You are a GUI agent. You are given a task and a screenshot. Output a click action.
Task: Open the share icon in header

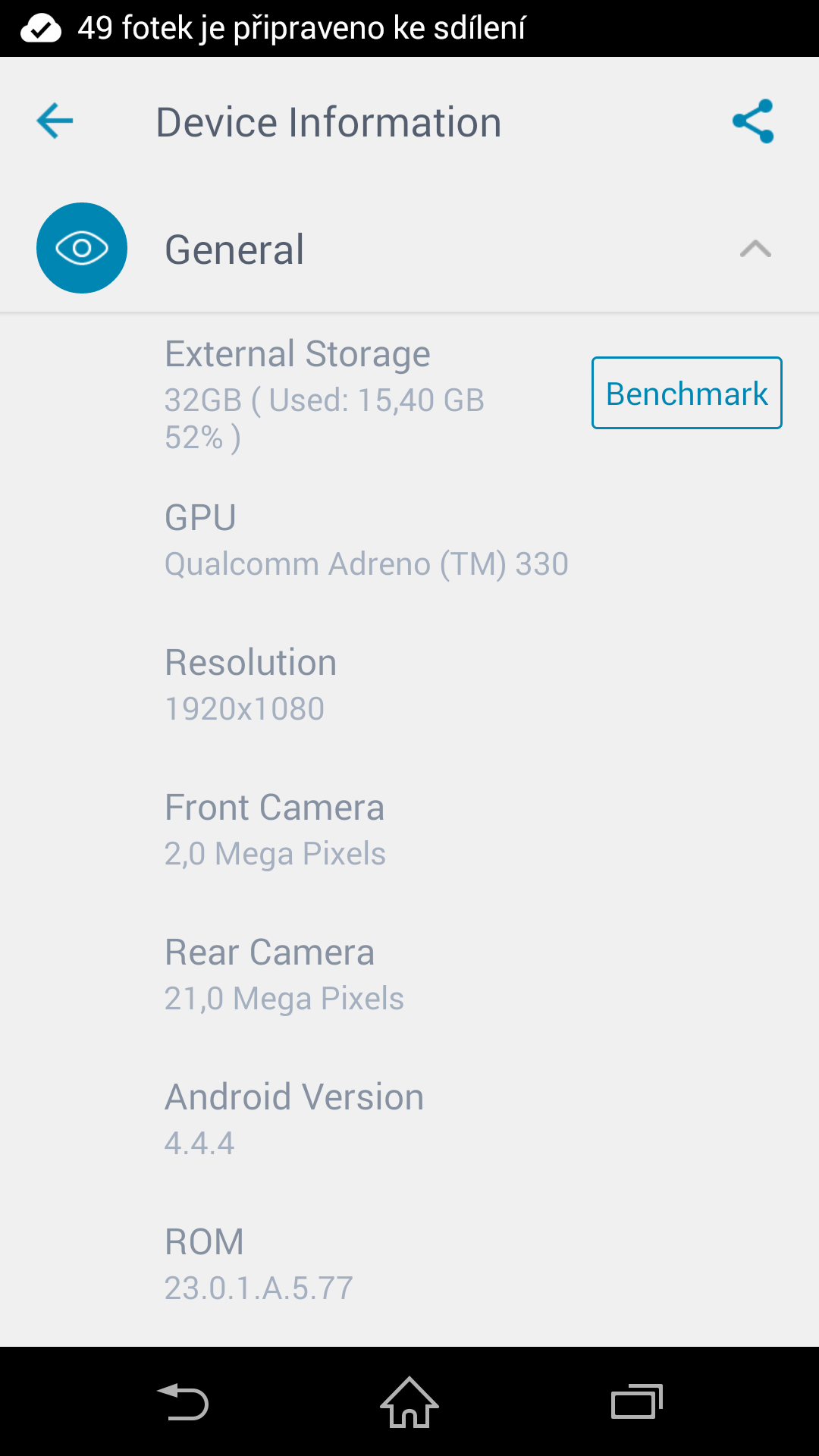(x=753, y=121)
